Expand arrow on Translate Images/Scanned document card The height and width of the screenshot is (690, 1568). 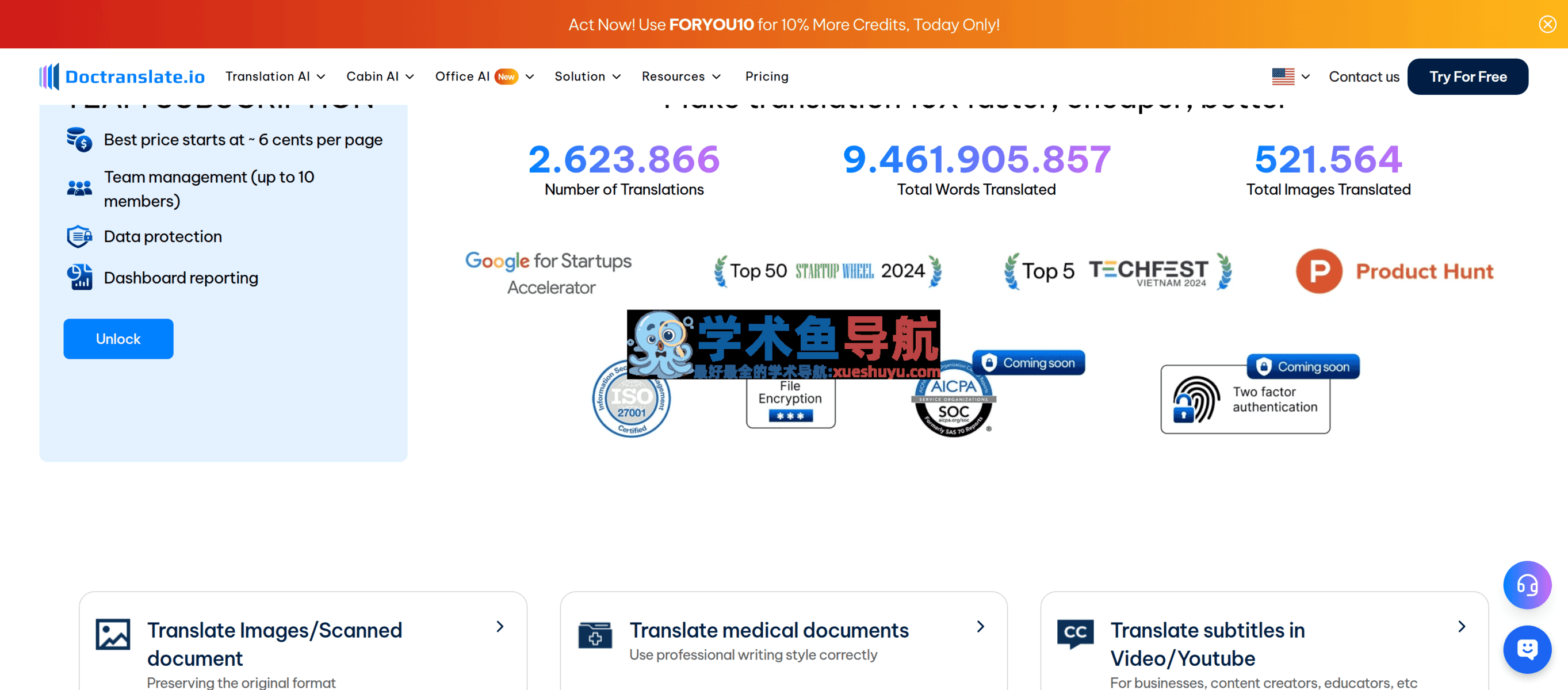500,627
